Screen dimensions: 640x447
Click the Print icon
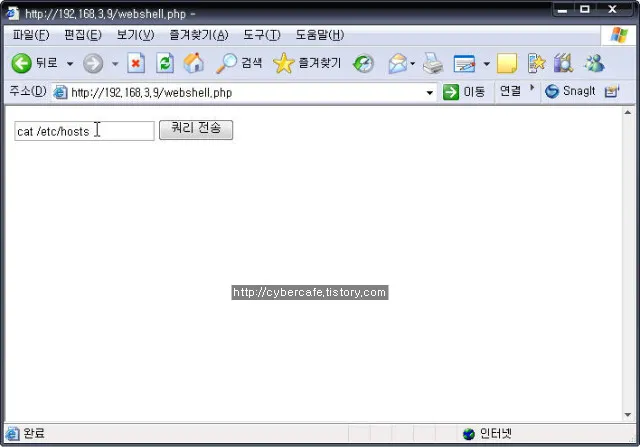tap(432, 63)
